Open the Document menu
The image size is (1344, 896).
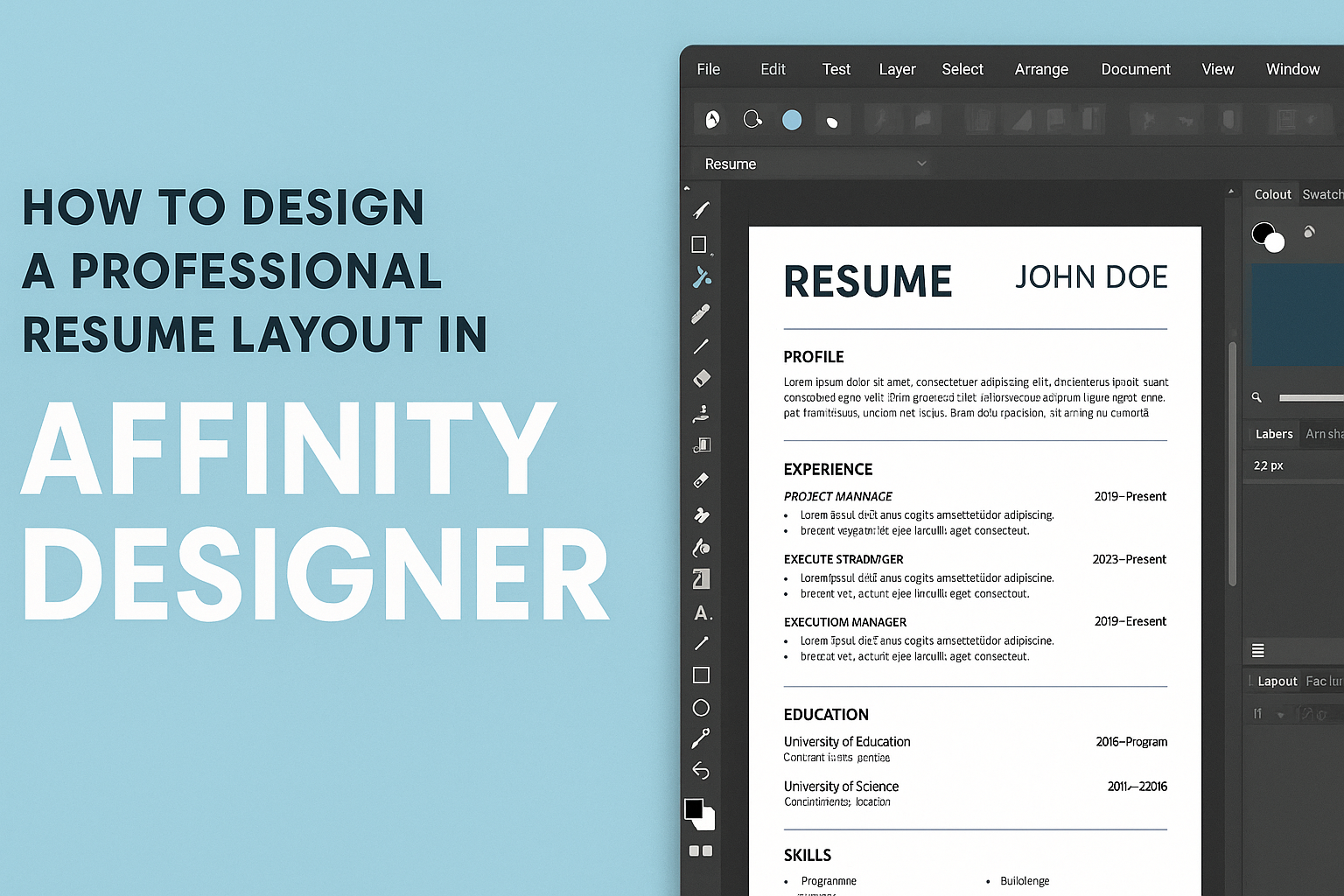(1136, 69)
